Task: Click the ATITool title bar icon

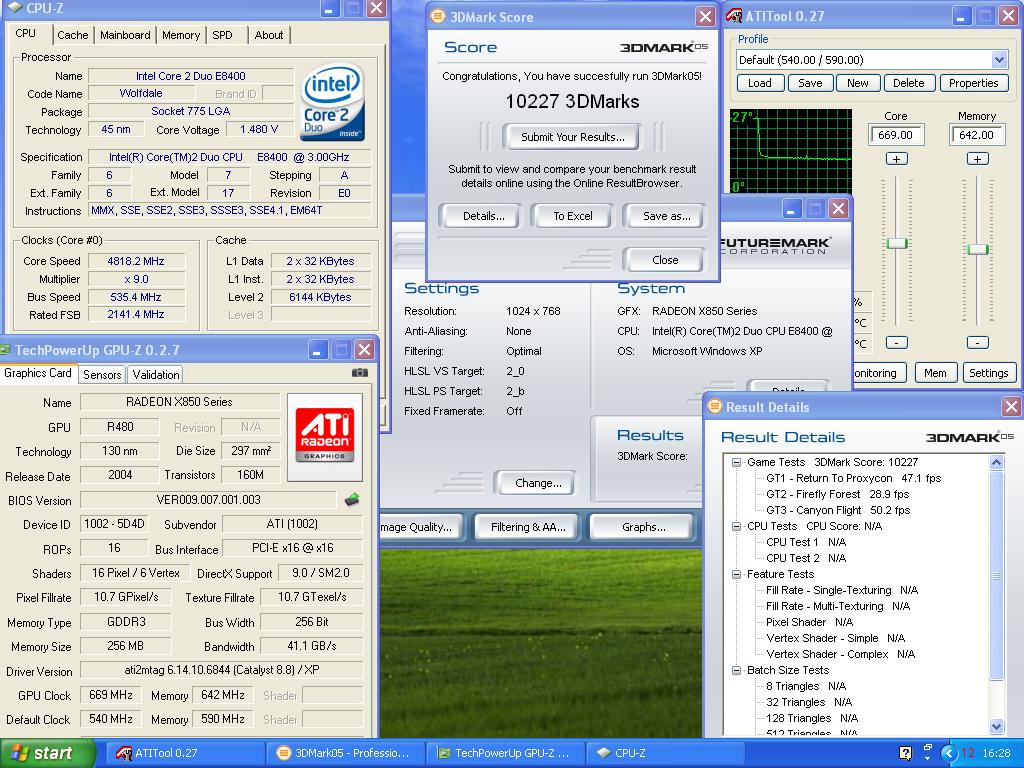Action: (x=734, y=16)
